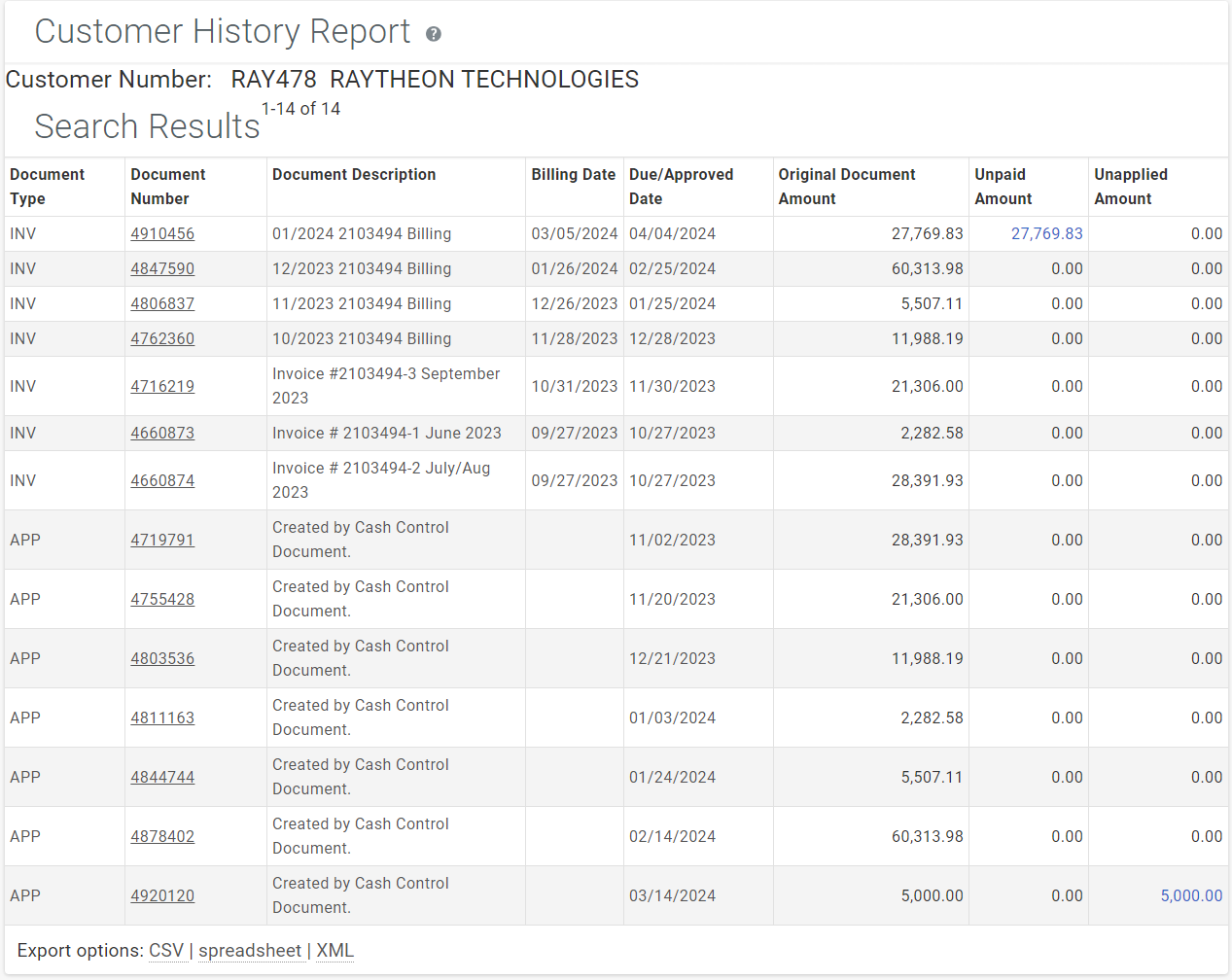Open invoice document 4806837
This screenshot has width=1232, height=980.
point(162,303)
